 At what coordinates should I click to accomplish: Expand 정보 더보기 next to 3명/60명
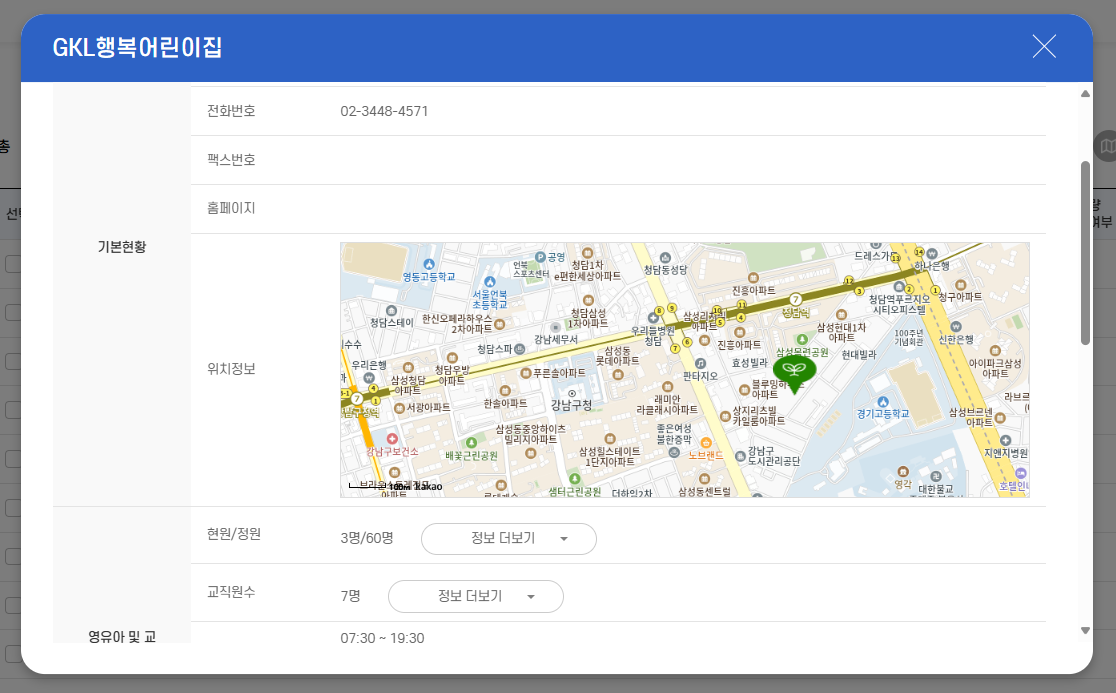(x=509, y=539)
